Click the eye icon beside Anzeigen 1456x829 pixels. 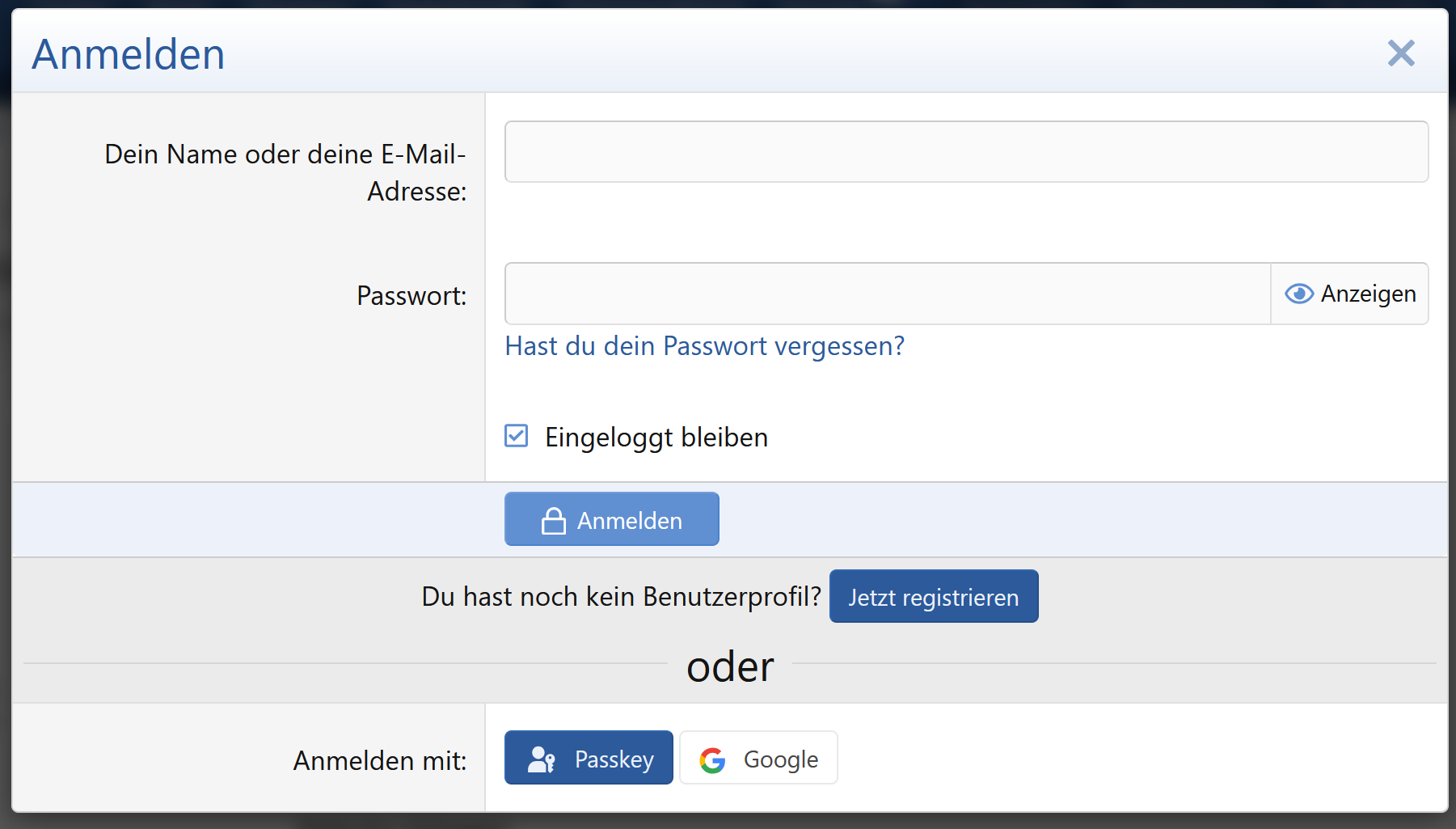[1298, 294]
